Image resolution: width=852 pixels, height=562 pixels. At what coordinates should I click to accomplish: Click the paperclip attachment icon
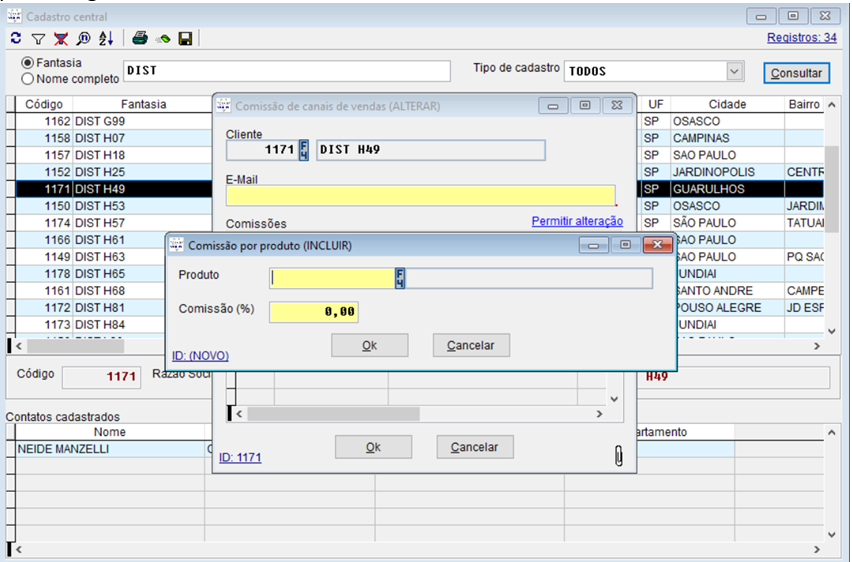point(618,455)
